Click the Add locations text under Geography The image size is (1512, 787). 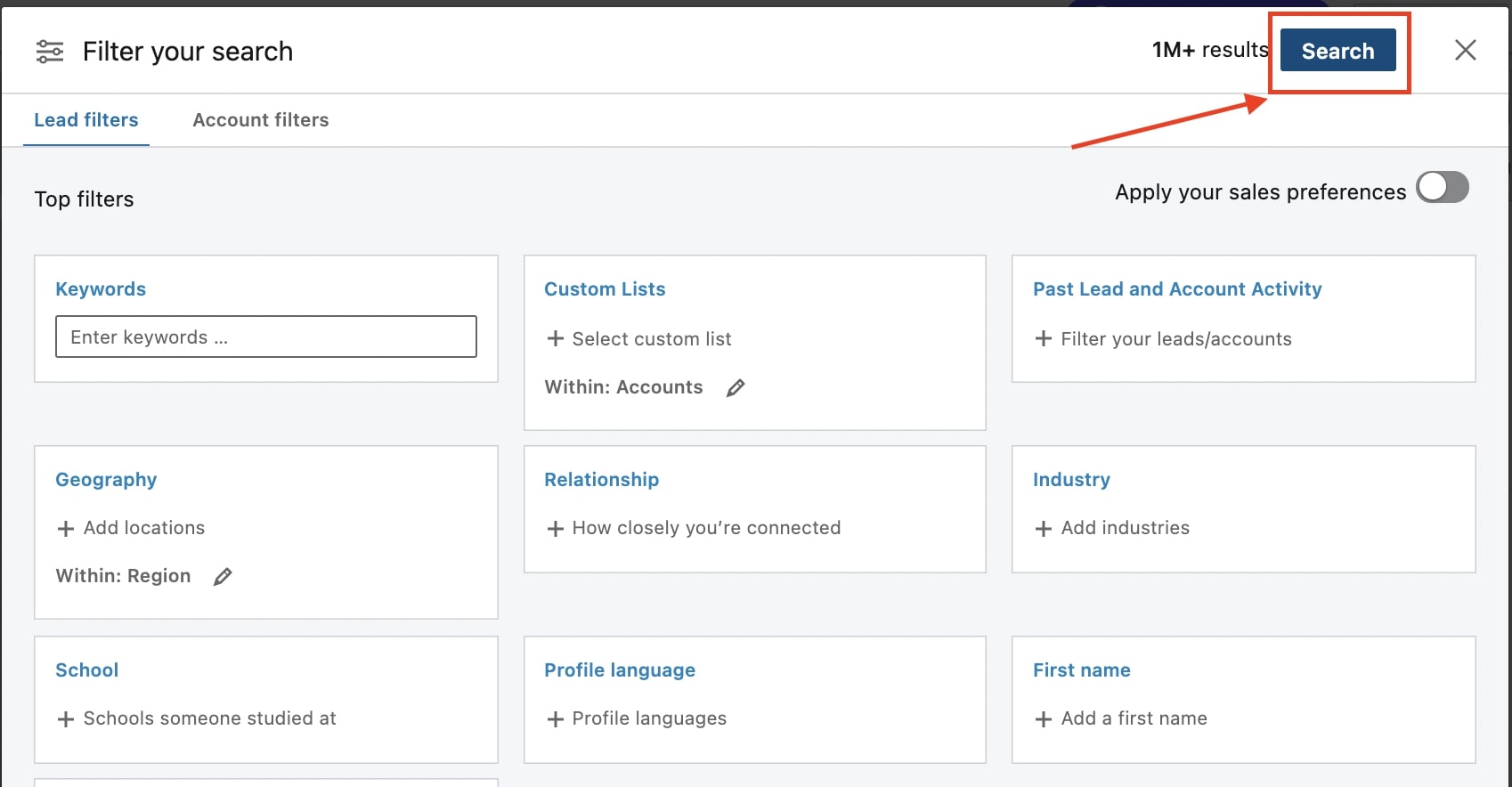[x=144, y=528]
